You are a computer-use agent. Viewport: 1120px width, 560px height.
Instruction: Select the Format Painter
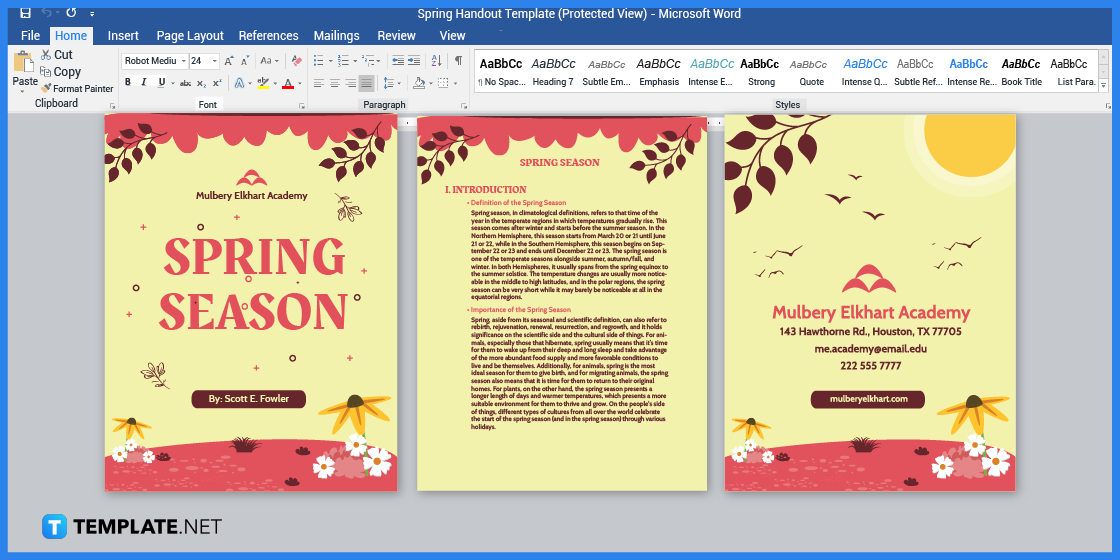[77, 89]
